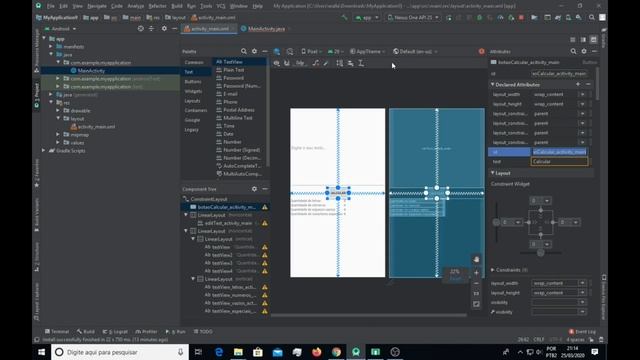The image size is (640, 360).
Task: Open the Event Log
Action: 582,331
